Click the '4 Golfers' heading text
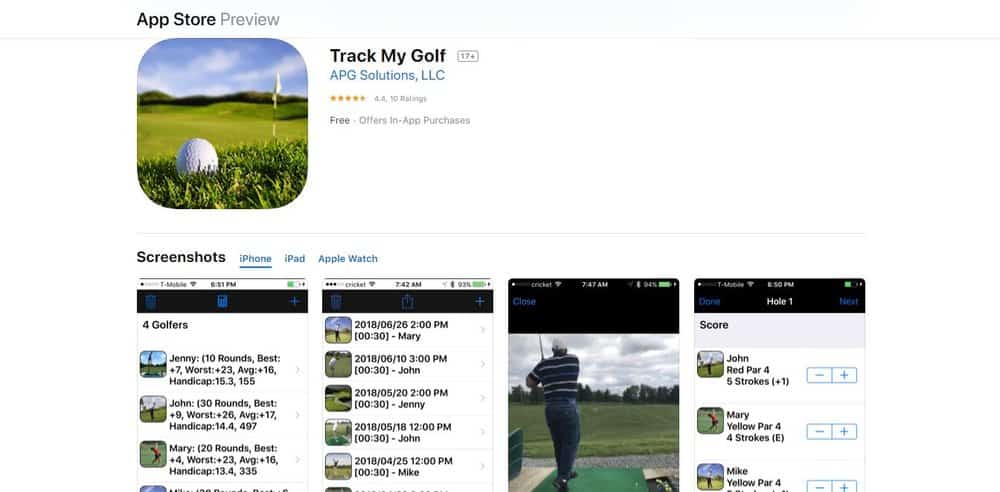 click(165, 325)
